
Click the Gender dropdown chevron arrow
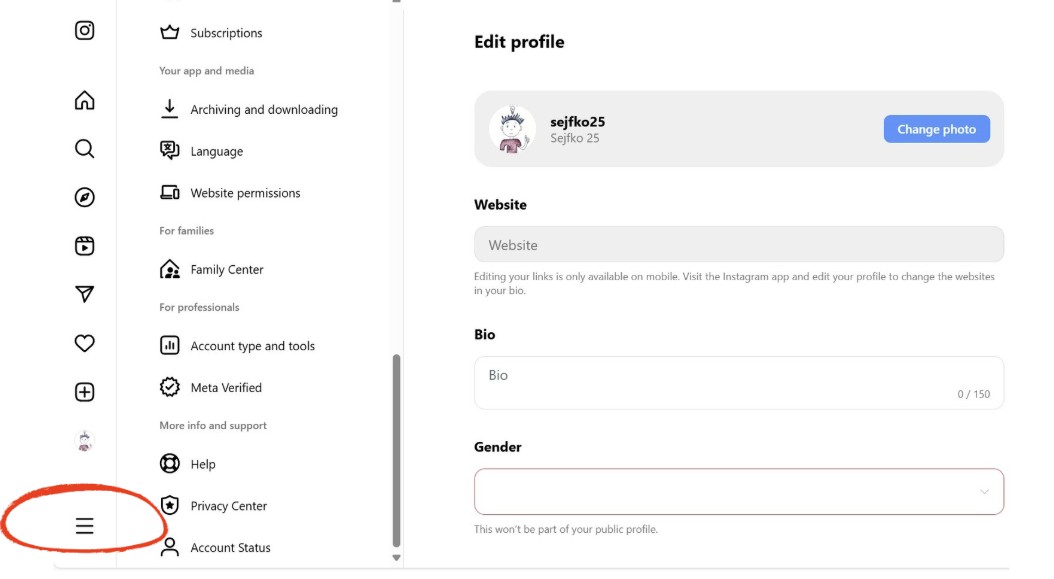tap(984, 492)
